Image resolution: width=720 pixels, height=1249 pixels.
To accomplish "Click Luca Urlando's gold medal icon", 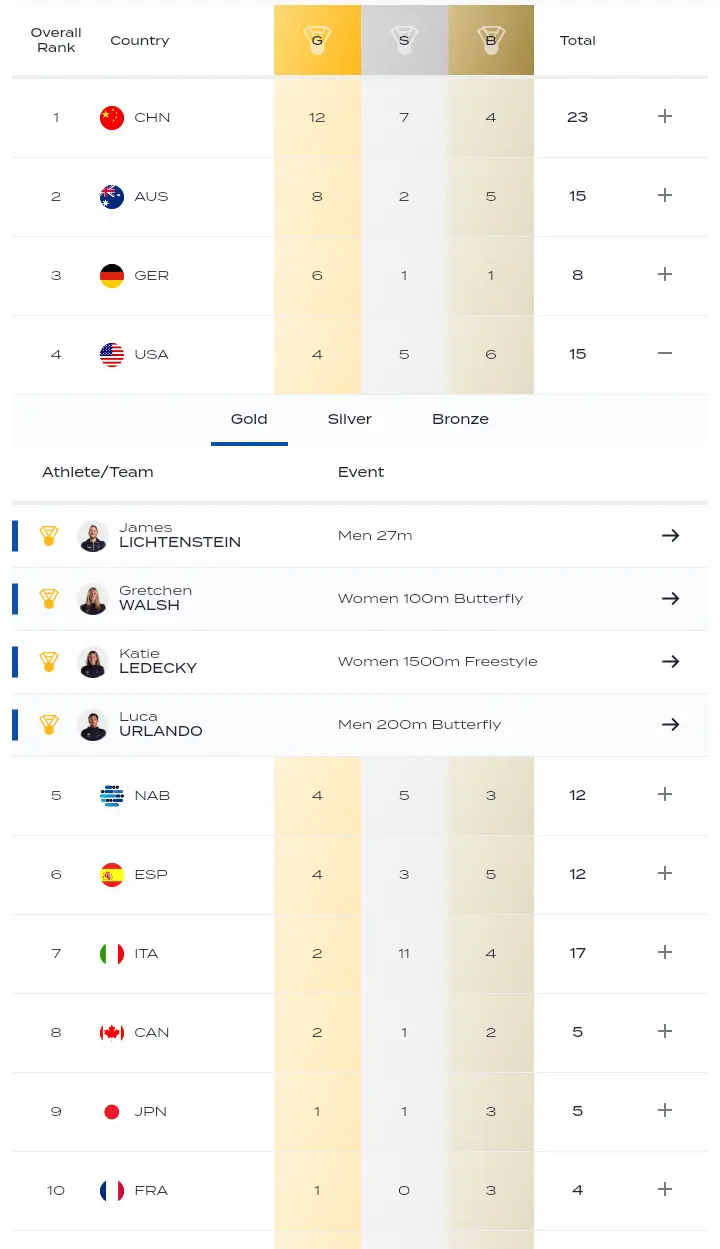I will pyautogui.click(x=49, y=725).
